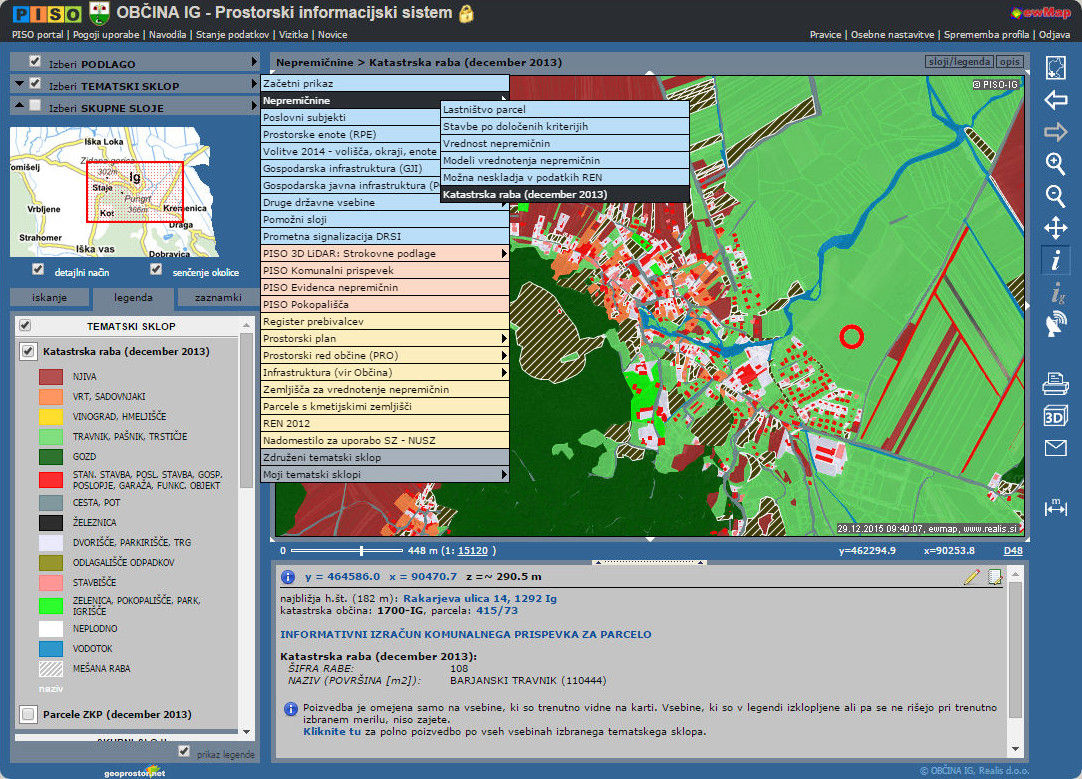The width and height of the screenshot is (1082, 779).
Task: Click the 'Kliknite tu' full query link
Action: click(332, 731)
